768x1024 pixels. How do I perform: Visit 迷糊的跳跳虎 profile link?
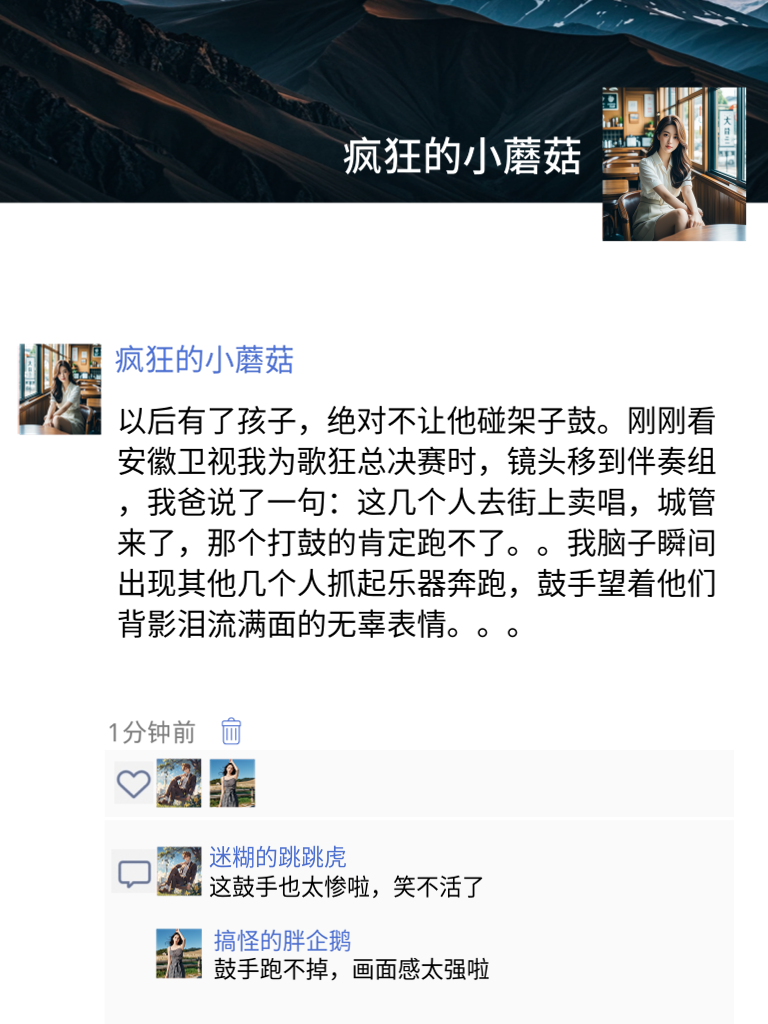click(278, 857)
